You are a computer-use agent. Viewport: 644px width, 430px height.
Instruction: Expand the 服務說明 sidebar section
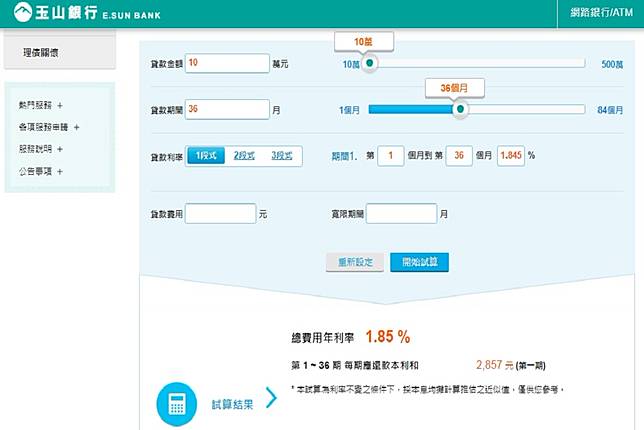pos(40,149)
